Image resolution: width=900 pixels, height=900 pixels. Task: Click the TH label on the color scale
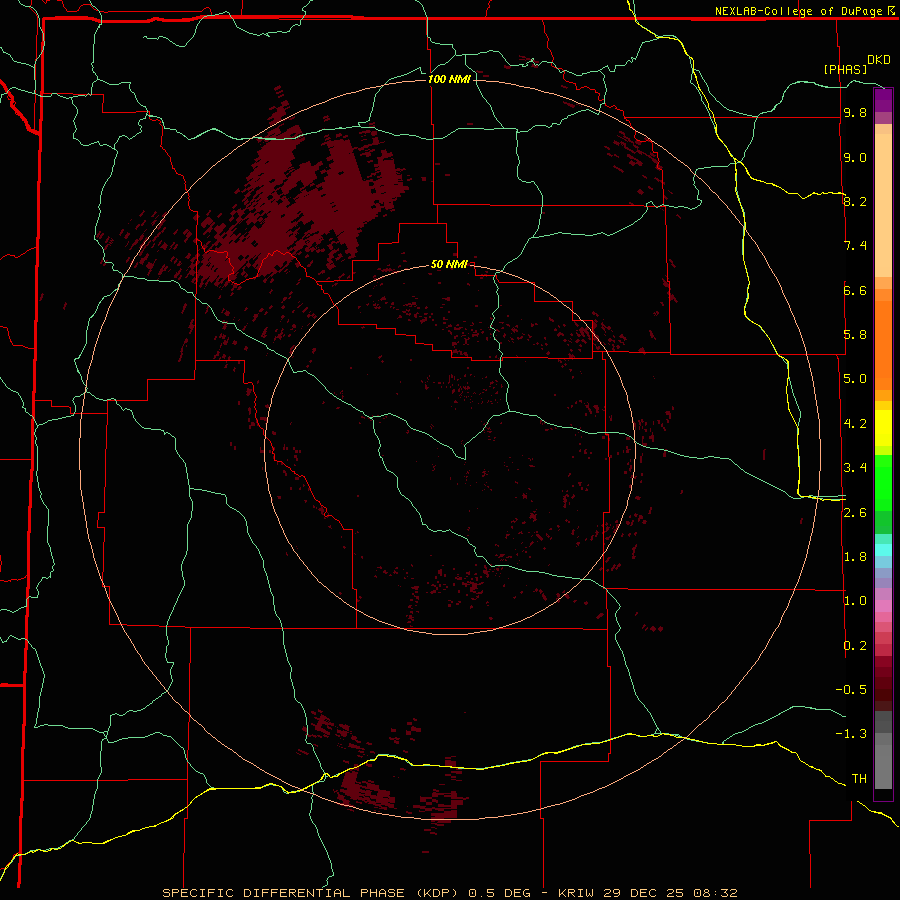point(859,779)
